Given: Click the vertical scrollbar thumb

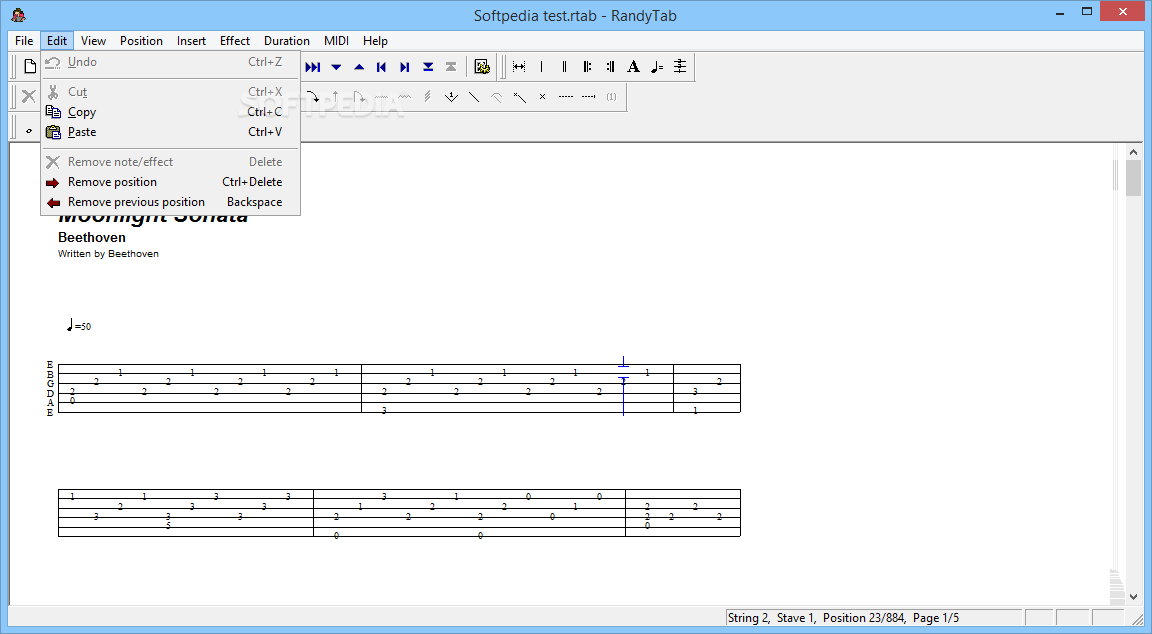Looking at the screenshot, I should click(x=1133, y=178).
